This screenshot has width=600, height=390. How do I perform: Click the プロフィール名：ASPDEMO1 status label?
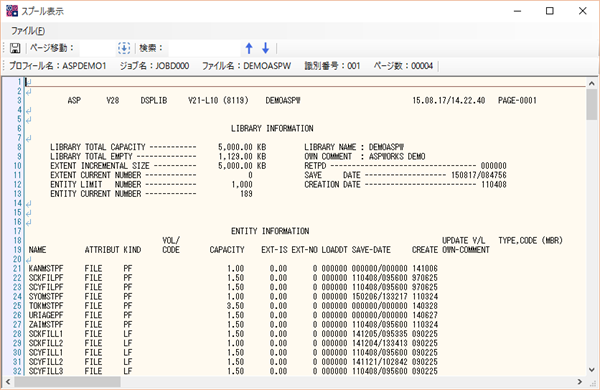click(57, 66)
